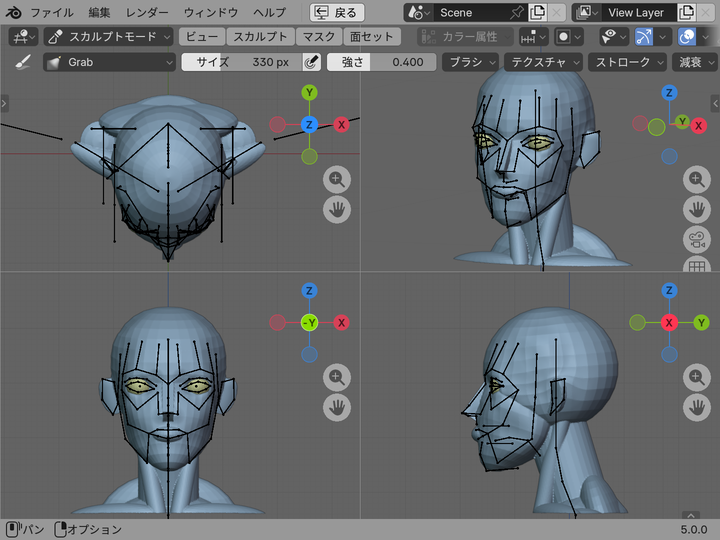This screenshot has width=720, height=540.
Task: Click pan hand in the side view viewport
Action: tap(697, 407)
